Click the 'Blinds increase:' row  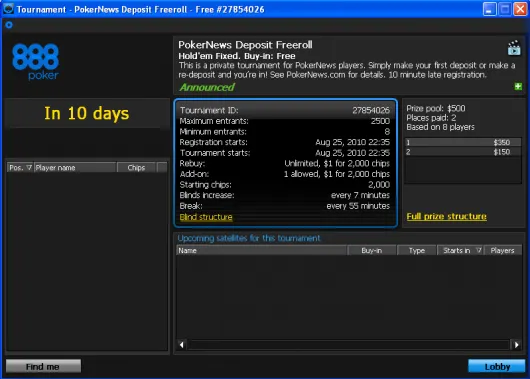point(285,195)
